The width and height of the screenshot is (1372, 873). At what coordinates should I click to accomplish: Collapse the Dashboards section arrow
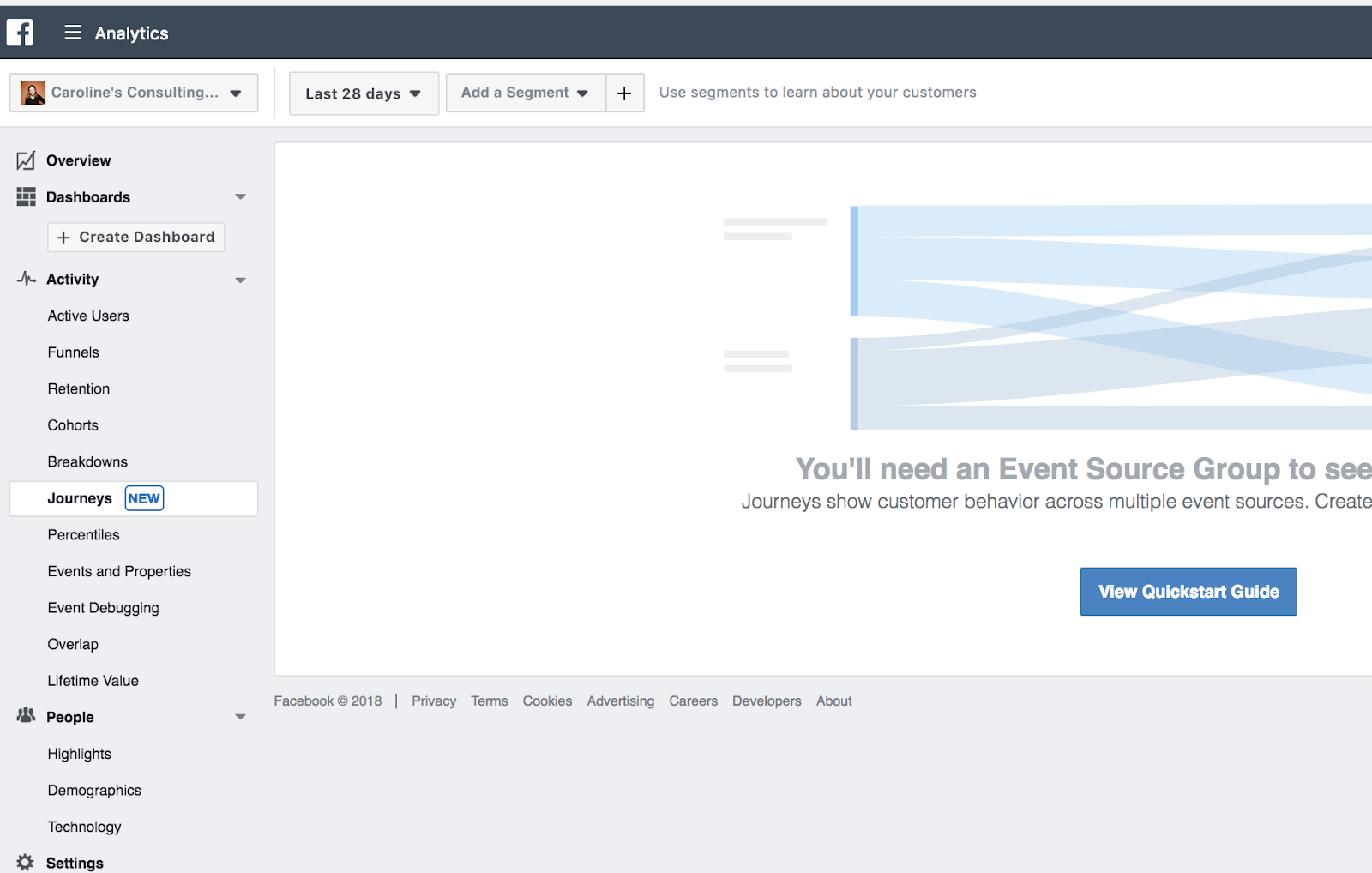[x=241, y=197]
